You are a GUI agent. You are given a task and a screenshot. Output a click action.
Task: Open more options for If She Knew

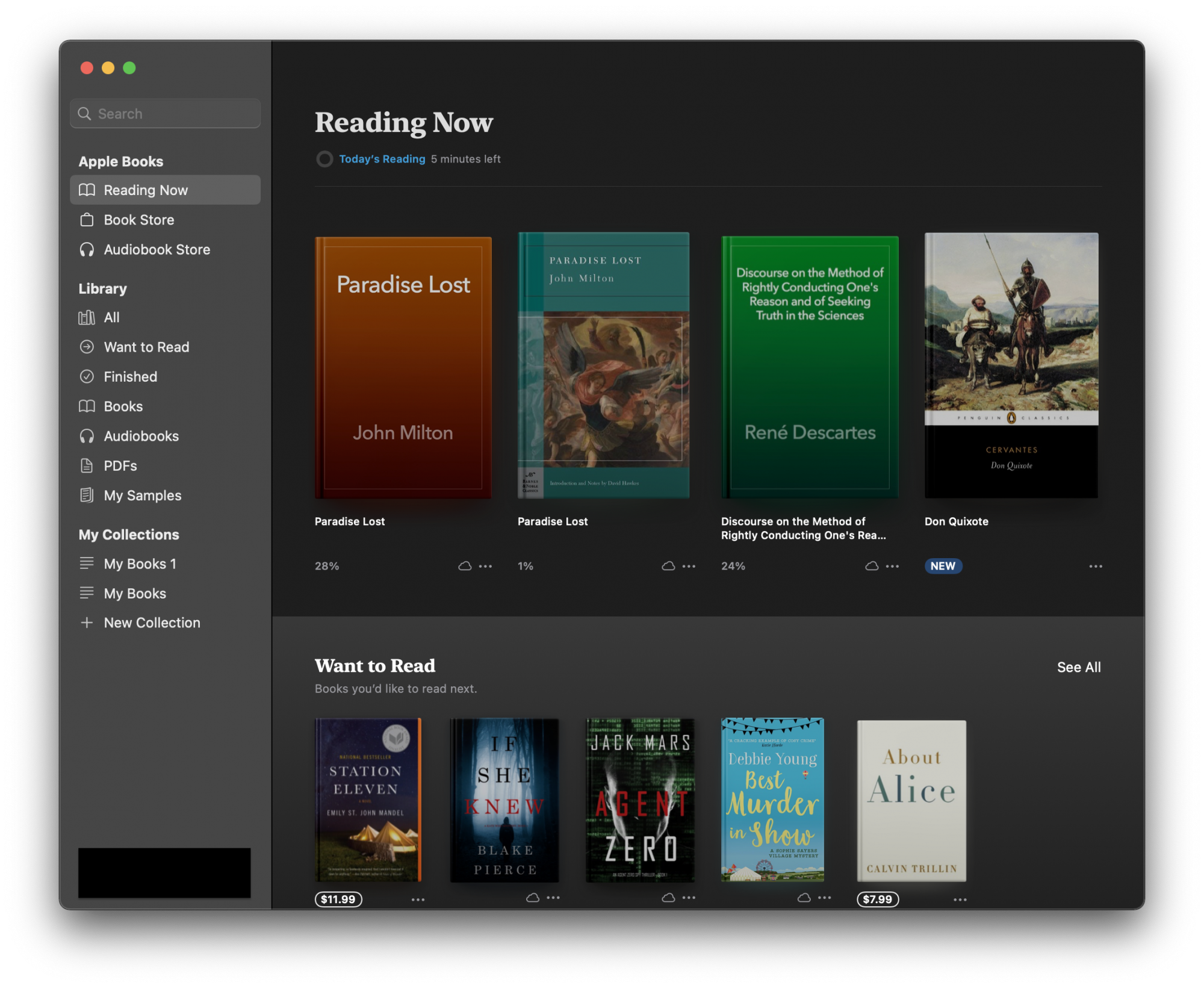click(x=553, y=898)
